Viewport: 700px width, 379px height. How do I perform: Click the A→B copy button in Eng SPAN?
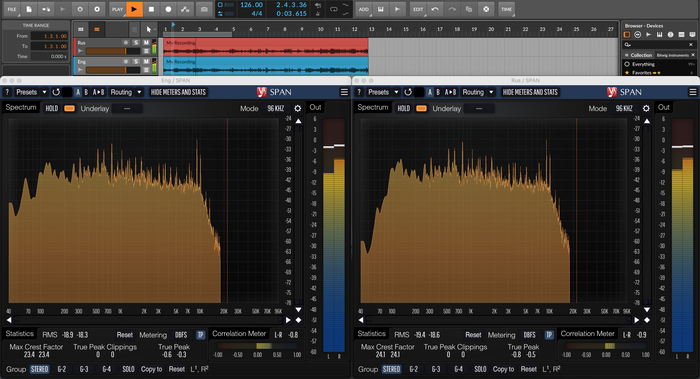click(98, 92)
